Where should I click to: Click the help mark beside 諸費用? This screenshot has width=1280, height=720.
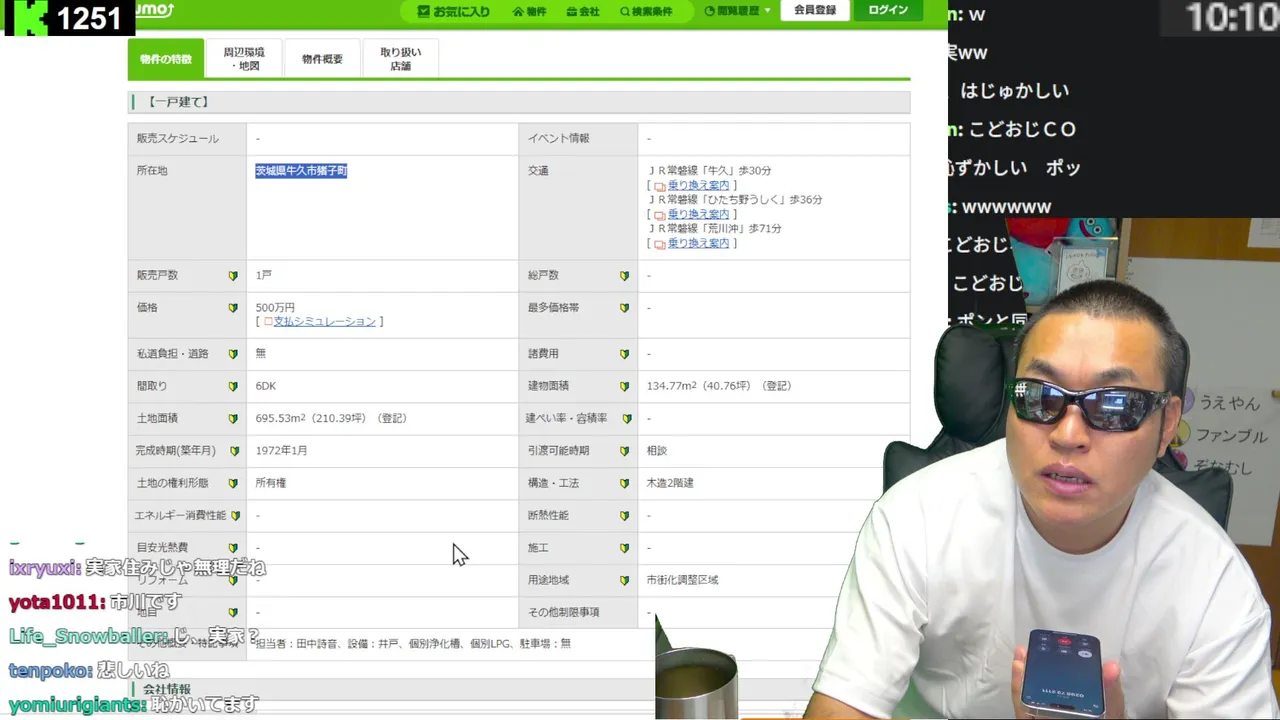624,354
